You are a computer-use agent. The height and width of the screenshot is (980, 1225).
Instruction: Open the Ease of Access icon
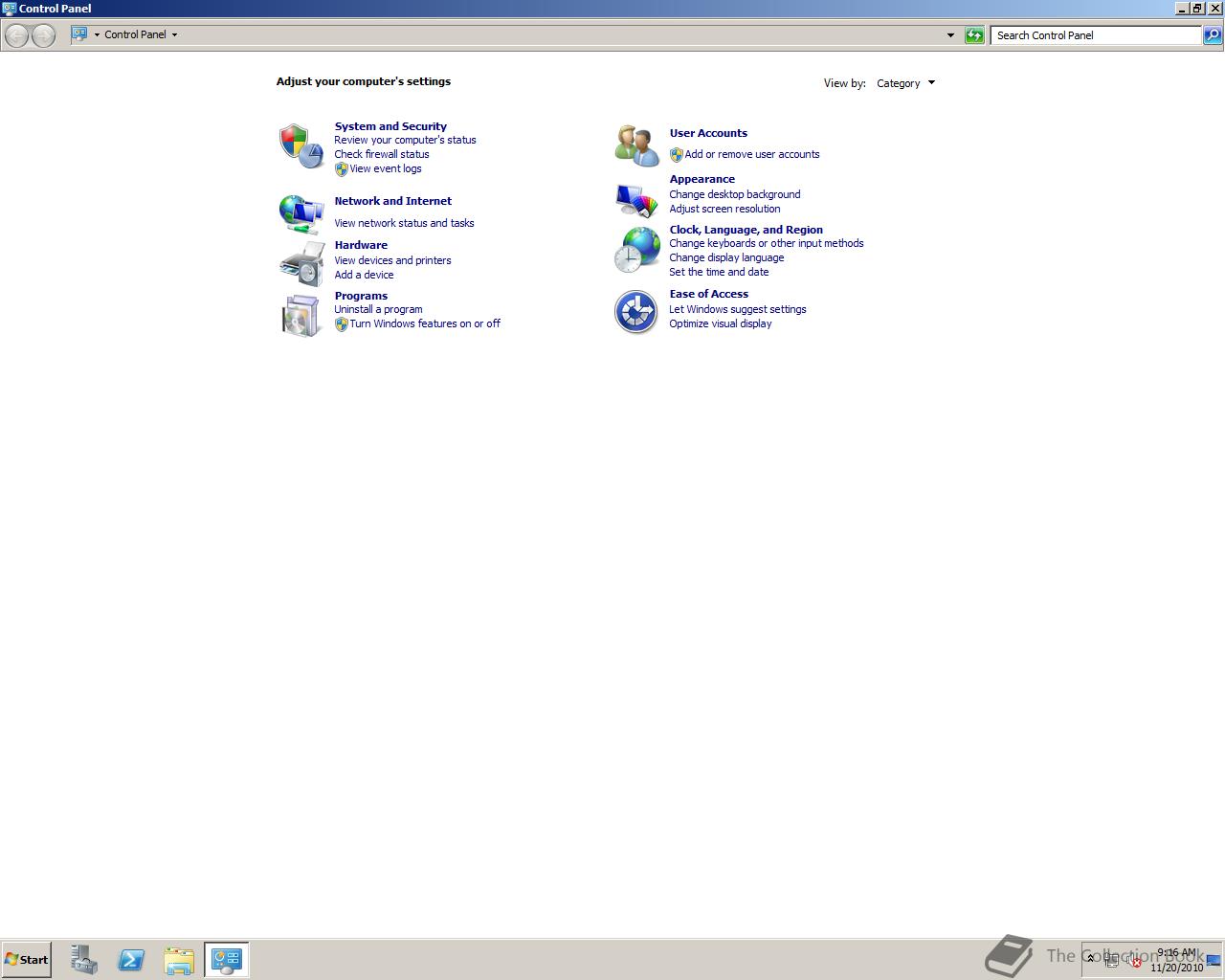coord(636,312)
